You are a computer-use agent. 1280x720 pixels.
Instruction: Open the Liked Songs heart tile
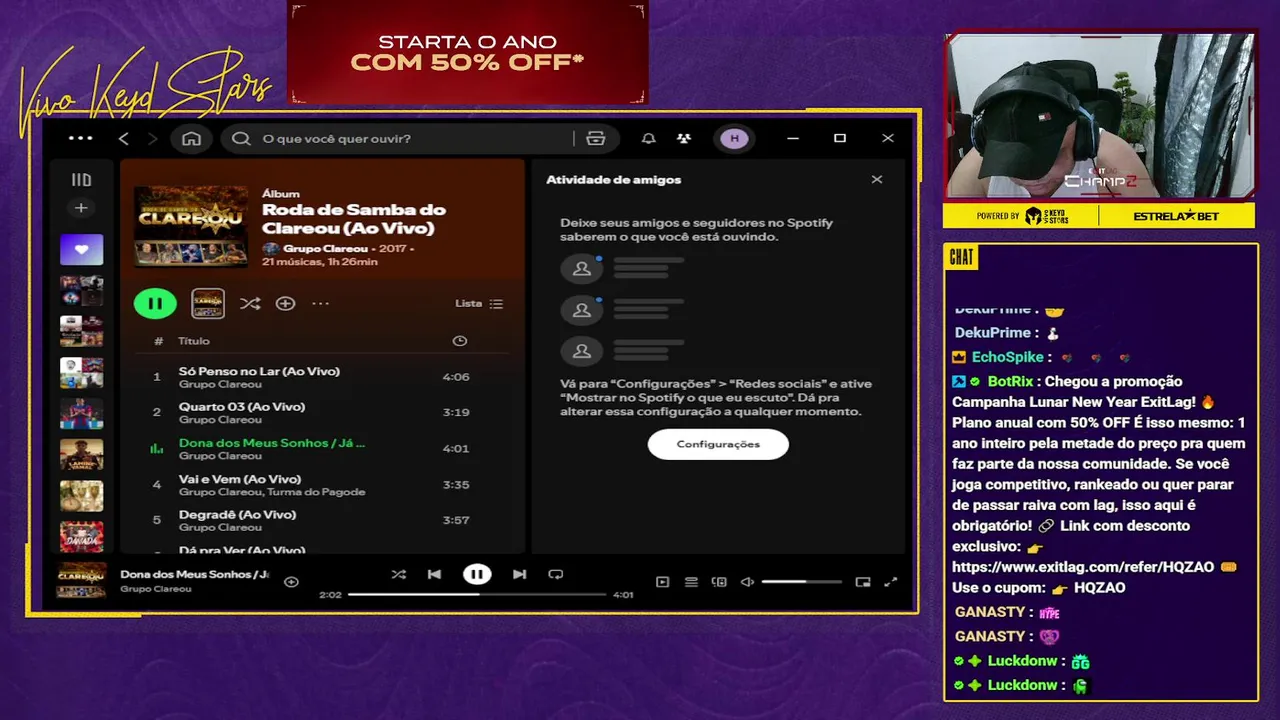pos(81,249)
